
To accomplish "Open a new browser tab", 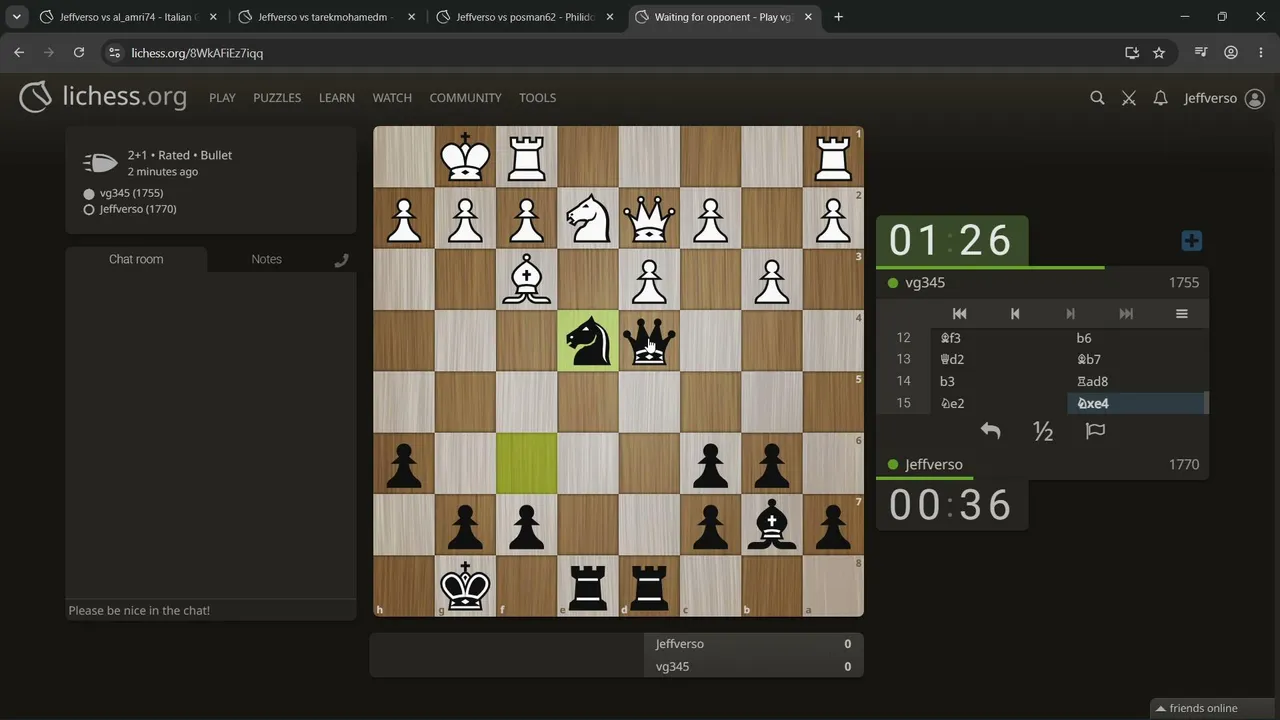I will 838,17.
